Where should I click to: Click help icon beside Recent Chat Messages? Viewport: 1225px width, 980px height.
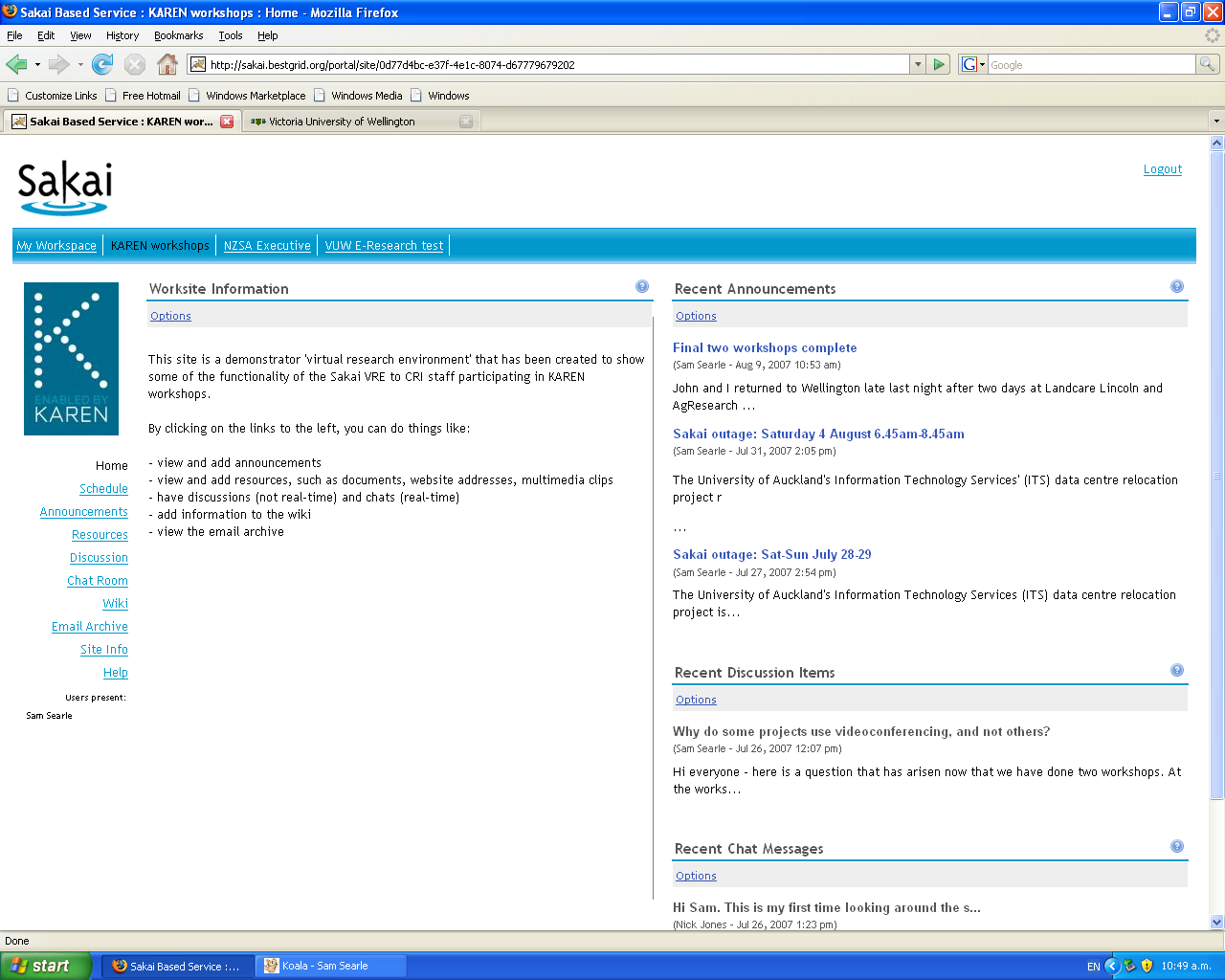(x=1177, y=846)
